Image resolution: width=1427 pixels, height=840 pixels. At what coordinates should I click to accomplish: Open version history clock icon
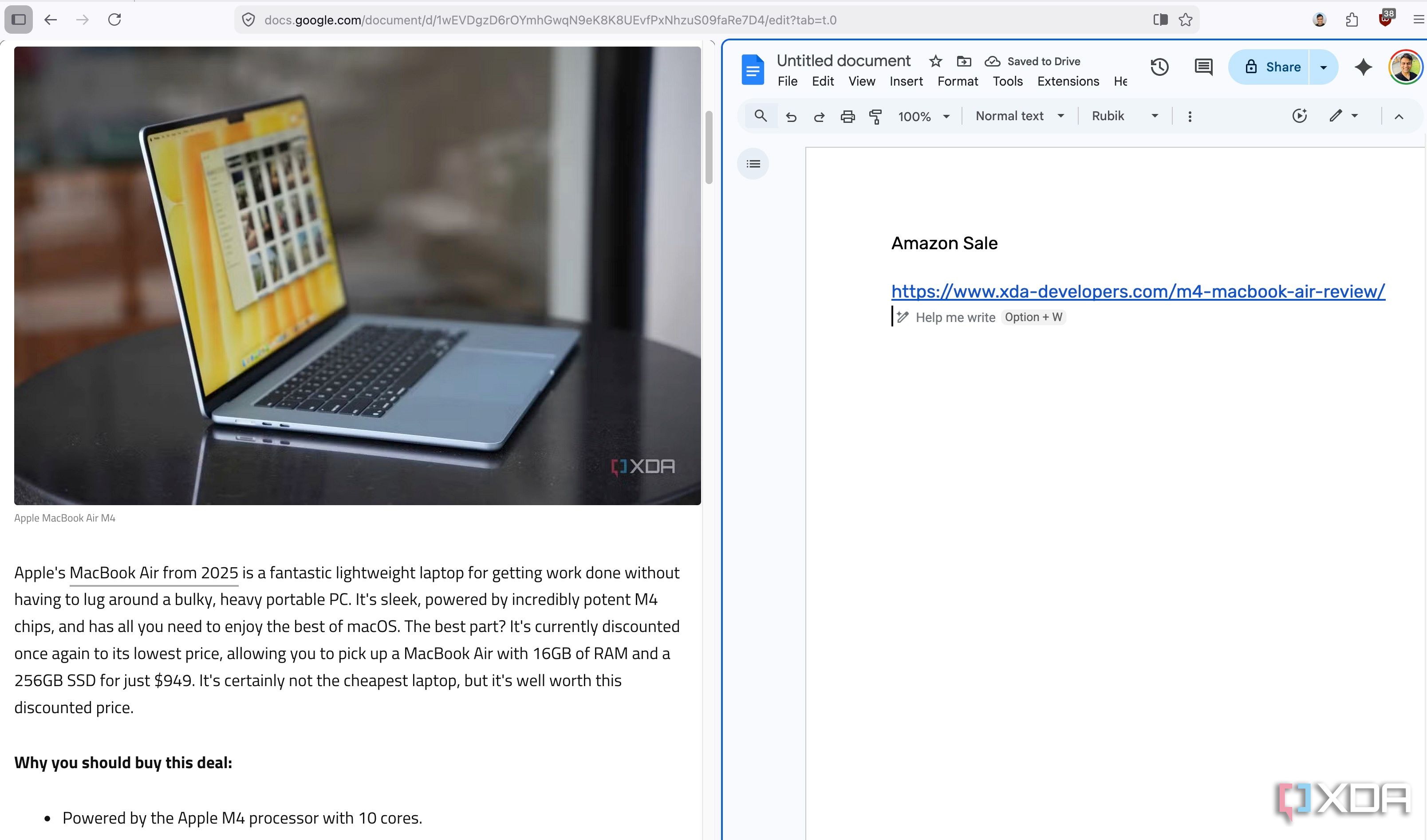(1159, 67)
